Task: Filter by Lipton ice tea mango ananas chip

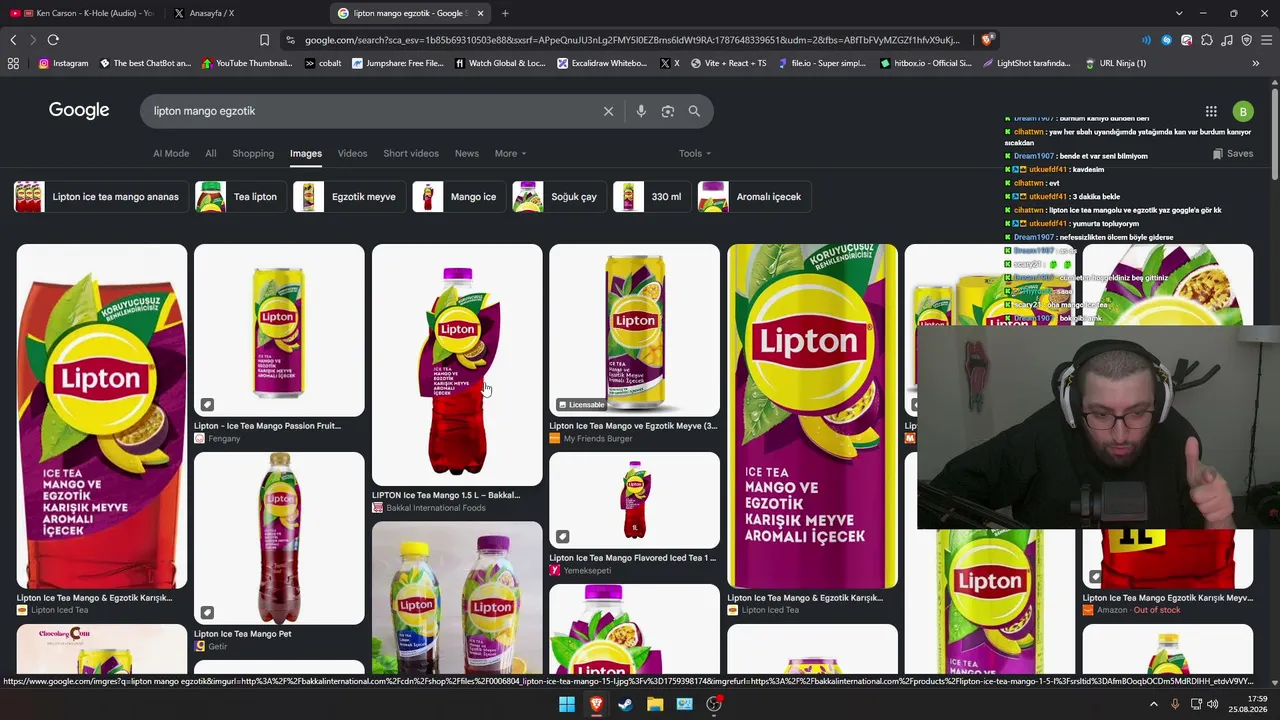Action: point(101,197)
